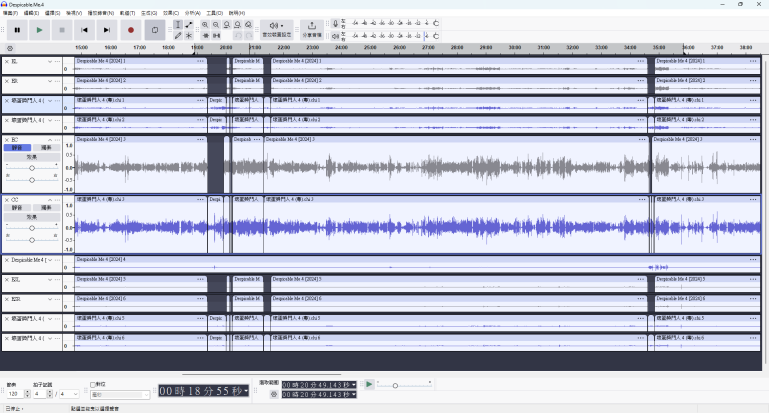Screen dimensions: 769x413
Task: Expand the BL track chevron
Action: point(50,61)
